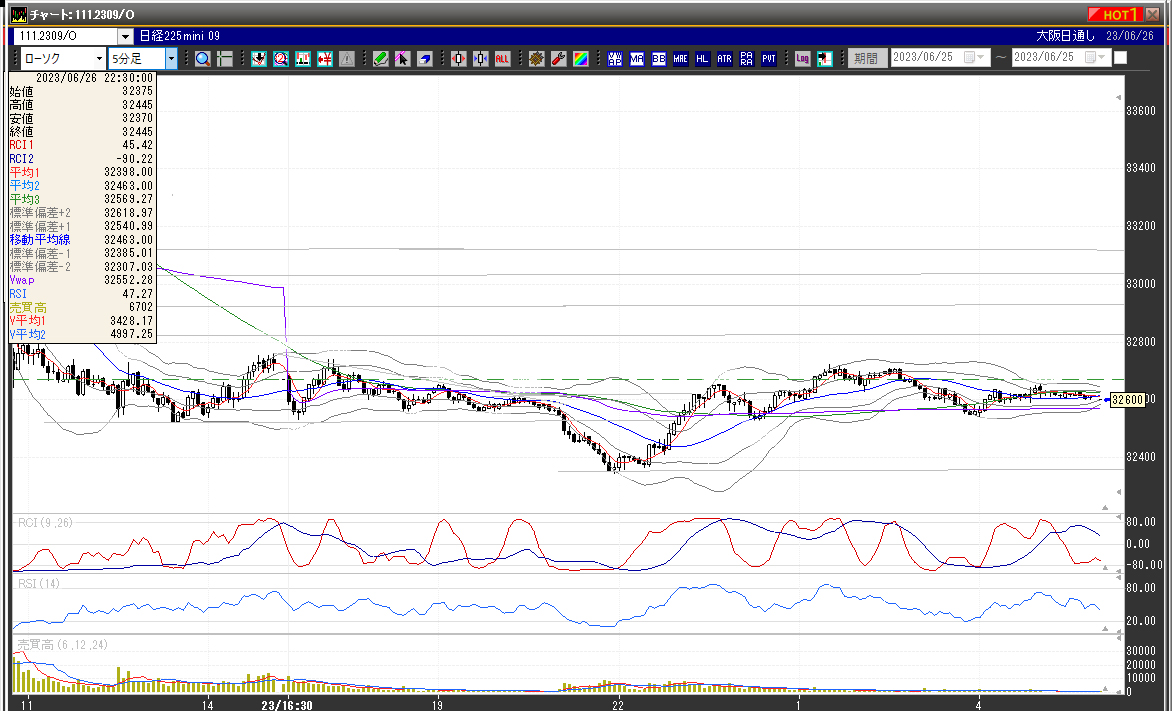Close the chart window
This screenshot has width=1172, height=711.
click(x=1153, y=14)
